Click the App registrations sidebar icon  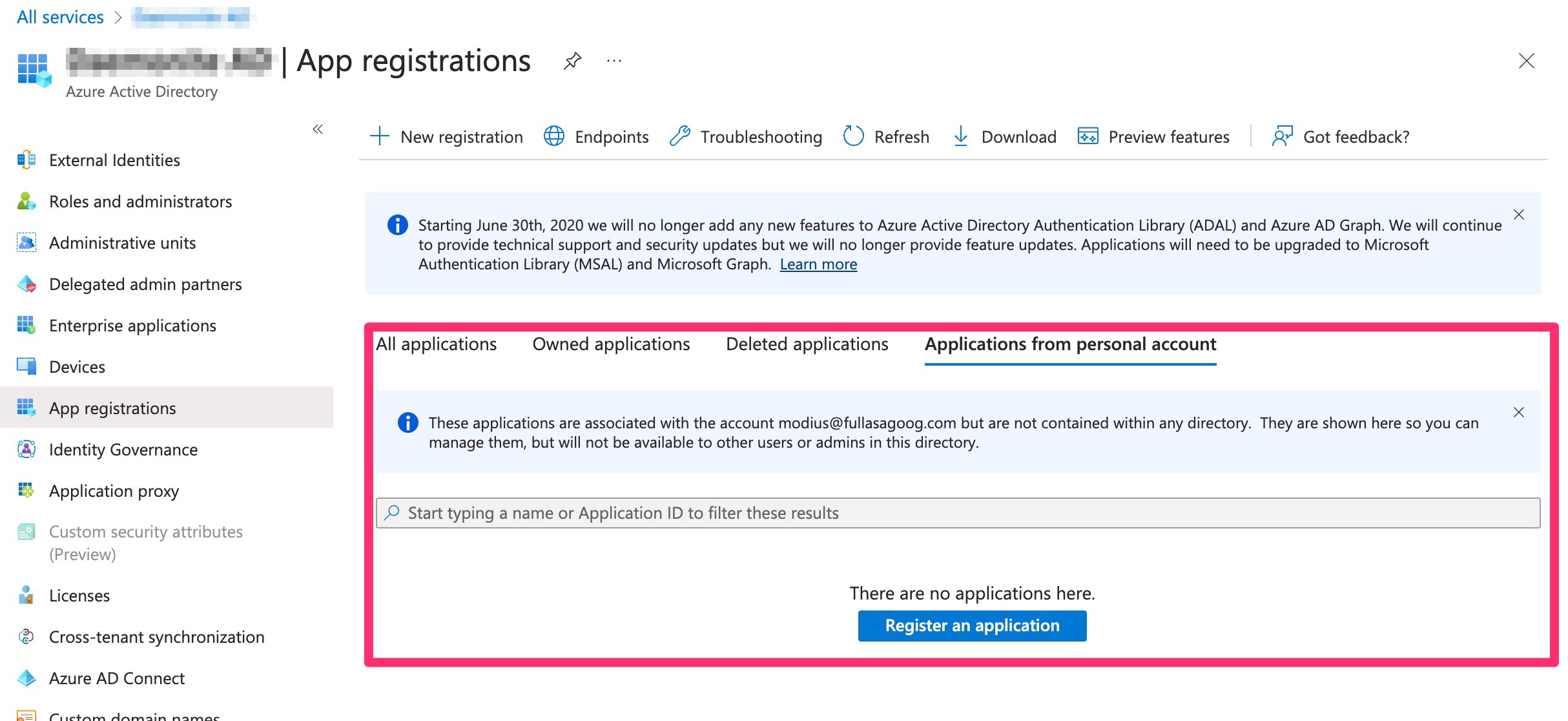click(x=26, y=408)
